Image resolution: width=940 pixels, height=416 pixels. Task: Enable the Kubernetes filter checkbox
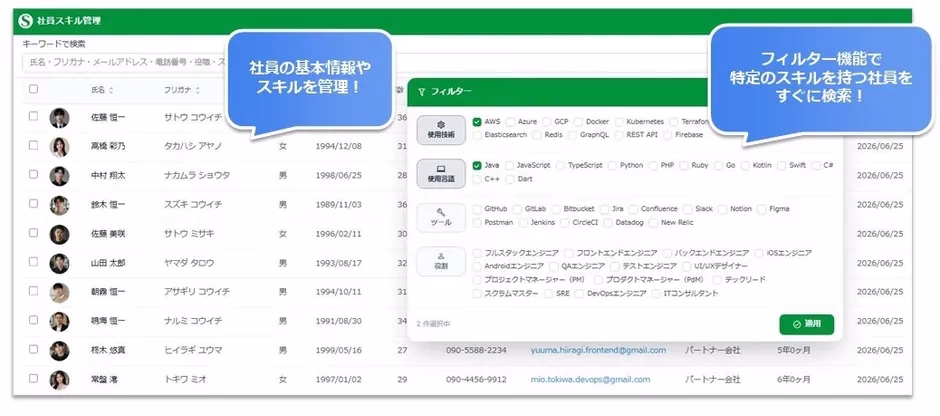pos(619,122)
